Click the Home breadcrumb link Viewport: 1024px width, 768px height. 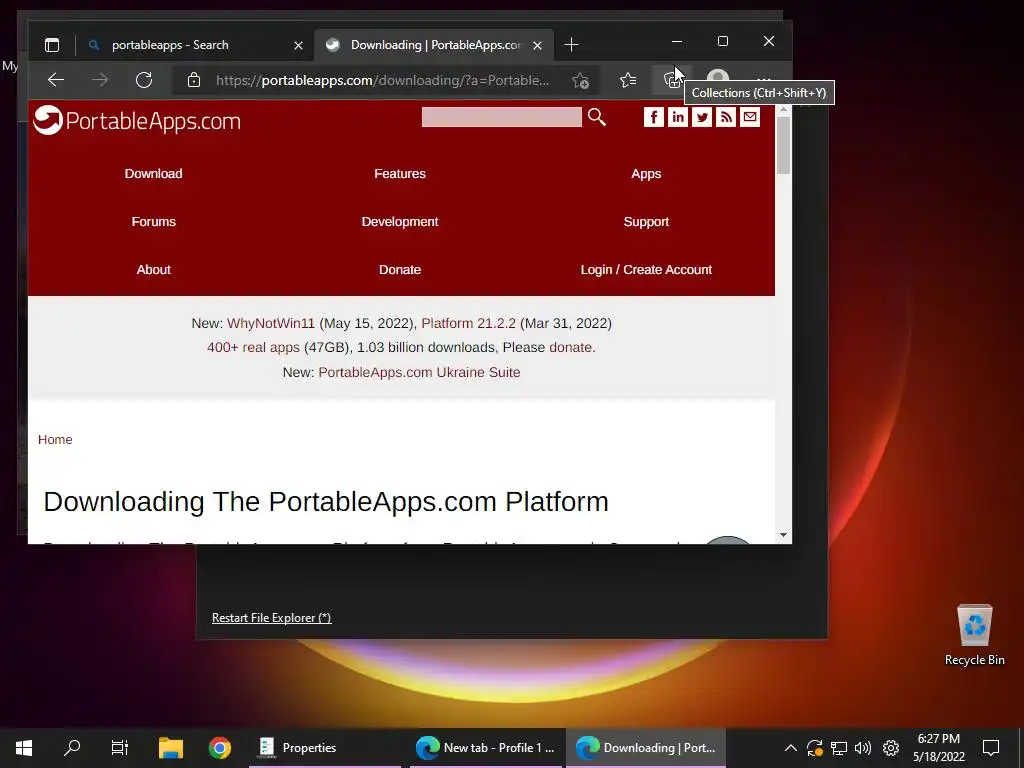pyautogui.click(x=55, y=440)
